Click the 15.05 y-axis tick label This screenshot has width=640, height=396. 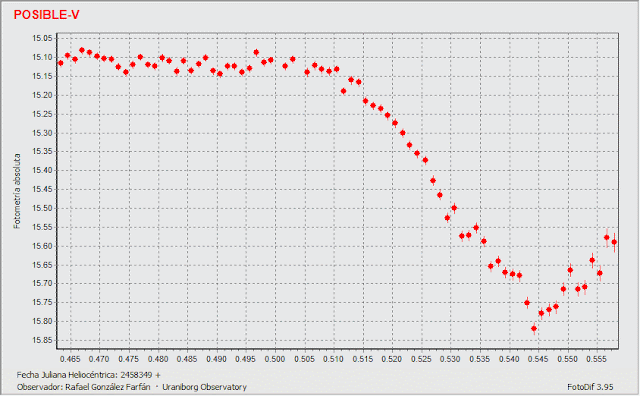coord(42,38)
